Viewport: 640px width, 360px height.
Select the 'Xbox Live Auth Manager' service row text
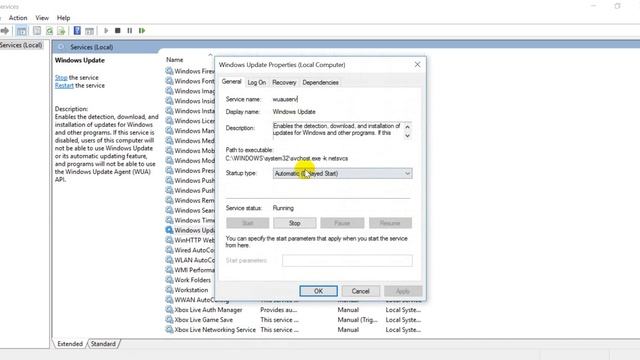tap(208, 310)
